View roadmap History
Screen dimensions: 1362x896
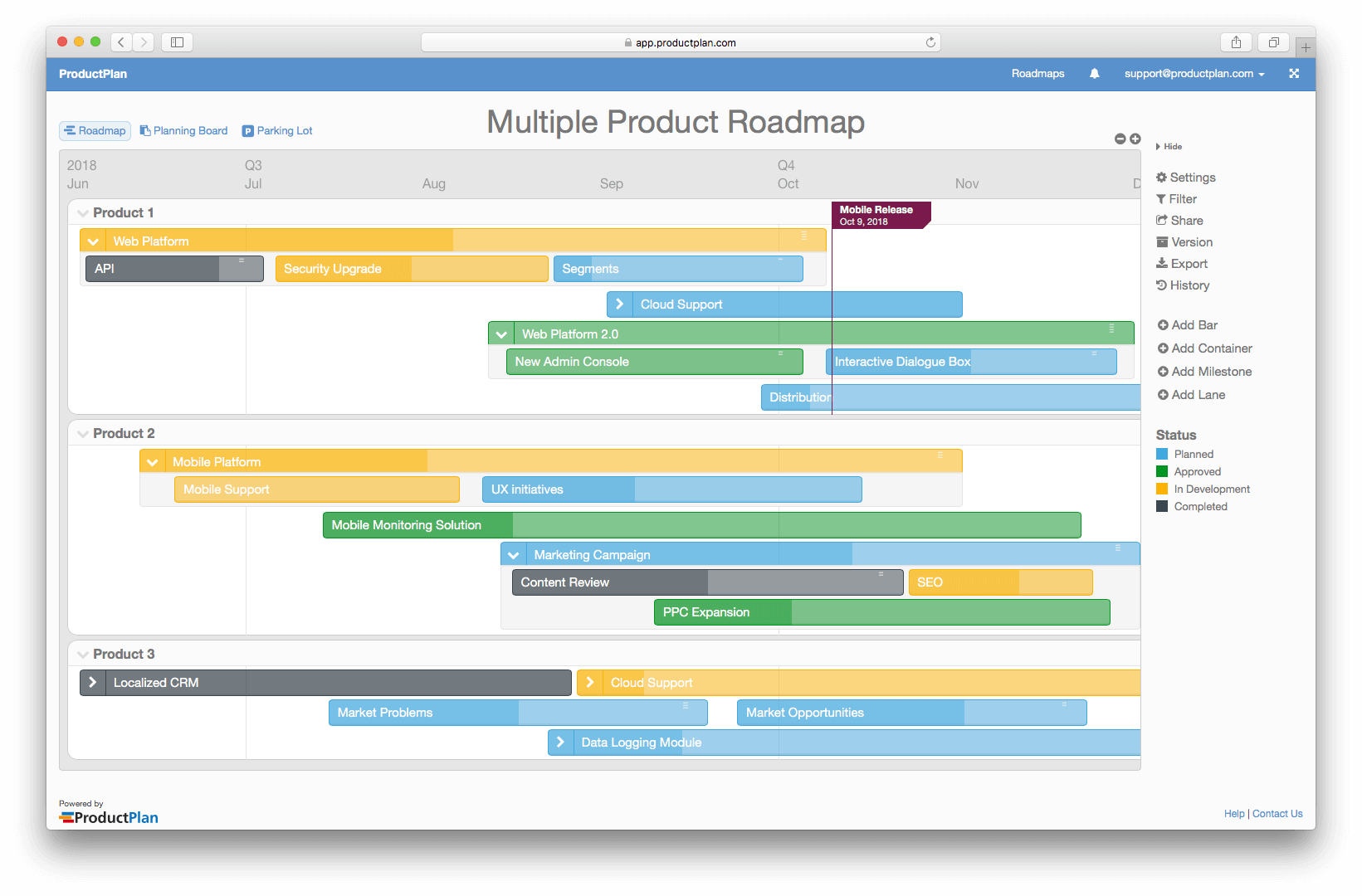(x=1188, y=285)
